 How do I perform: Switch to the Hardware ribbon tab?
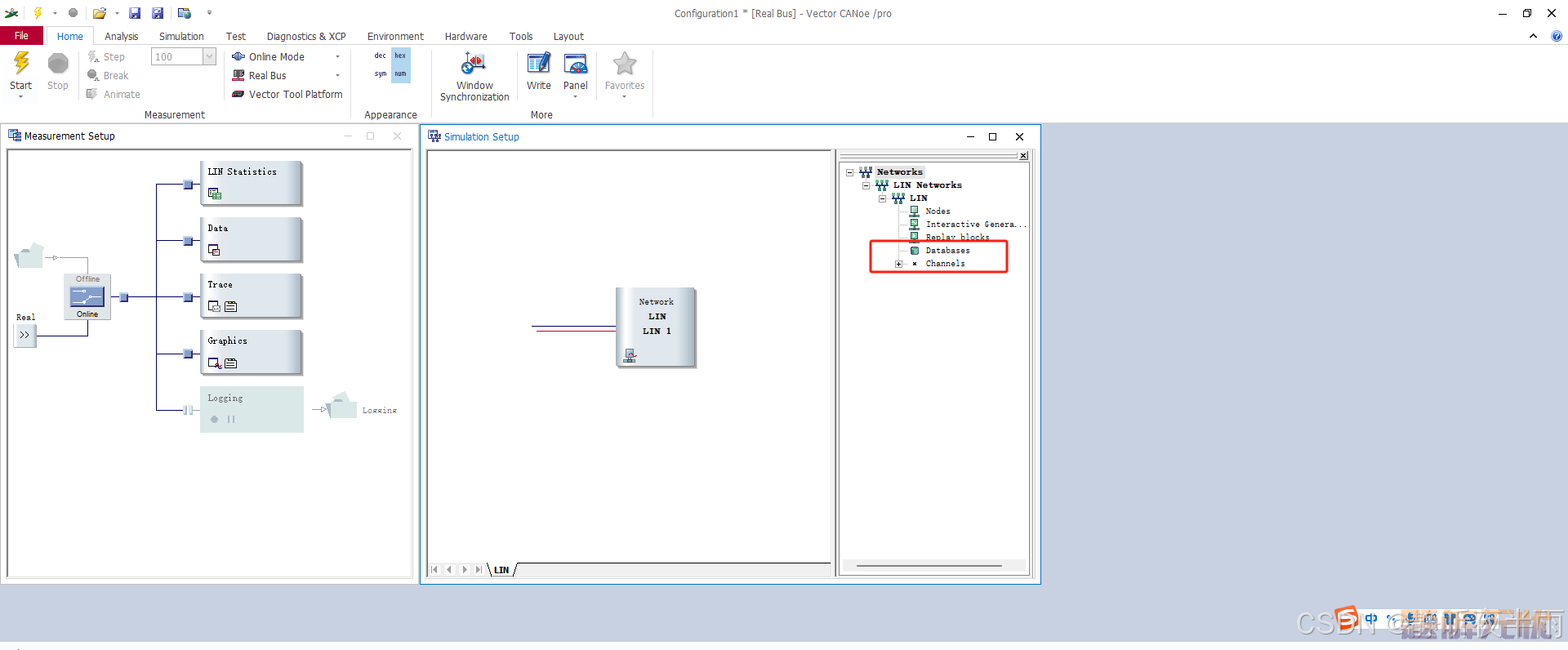(465, 36)
